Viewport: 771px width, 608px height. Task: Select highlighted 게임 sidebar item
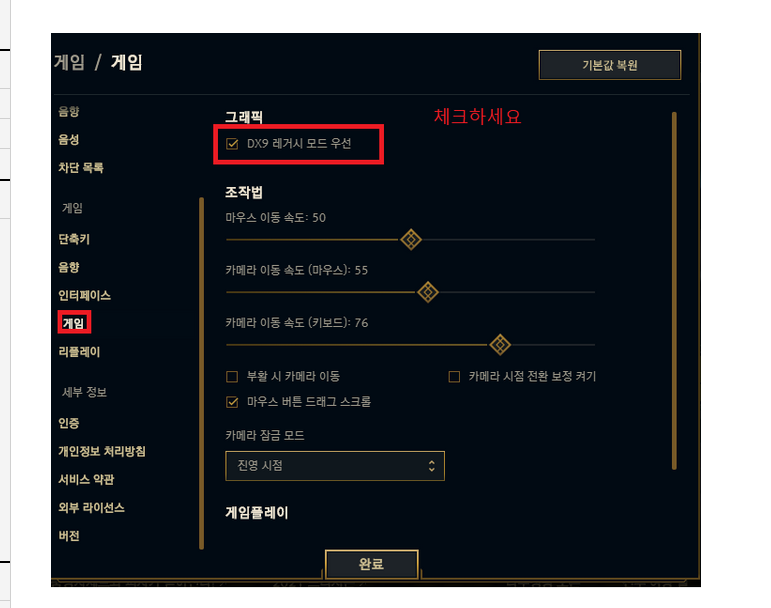[x=74, y=323]
